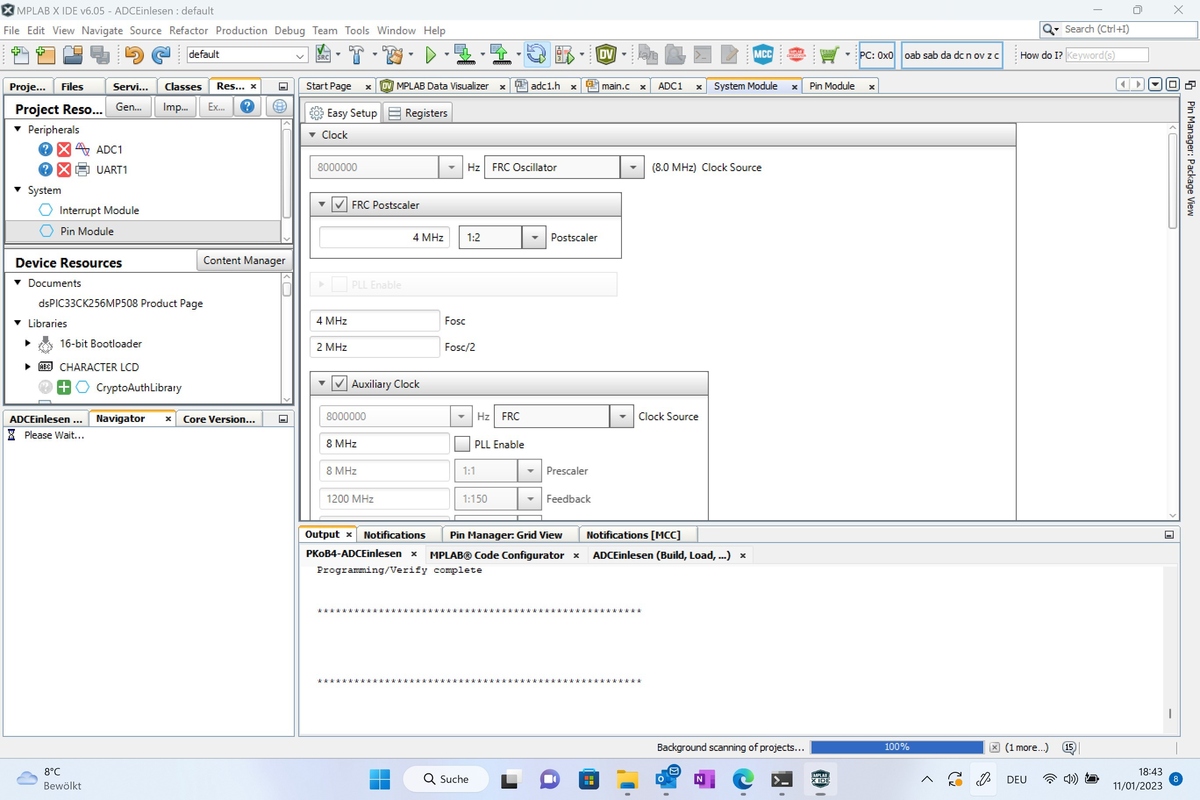1200x800 pixels.
Task: Click the How do I keyword search field
Action: click(1107, 55)
